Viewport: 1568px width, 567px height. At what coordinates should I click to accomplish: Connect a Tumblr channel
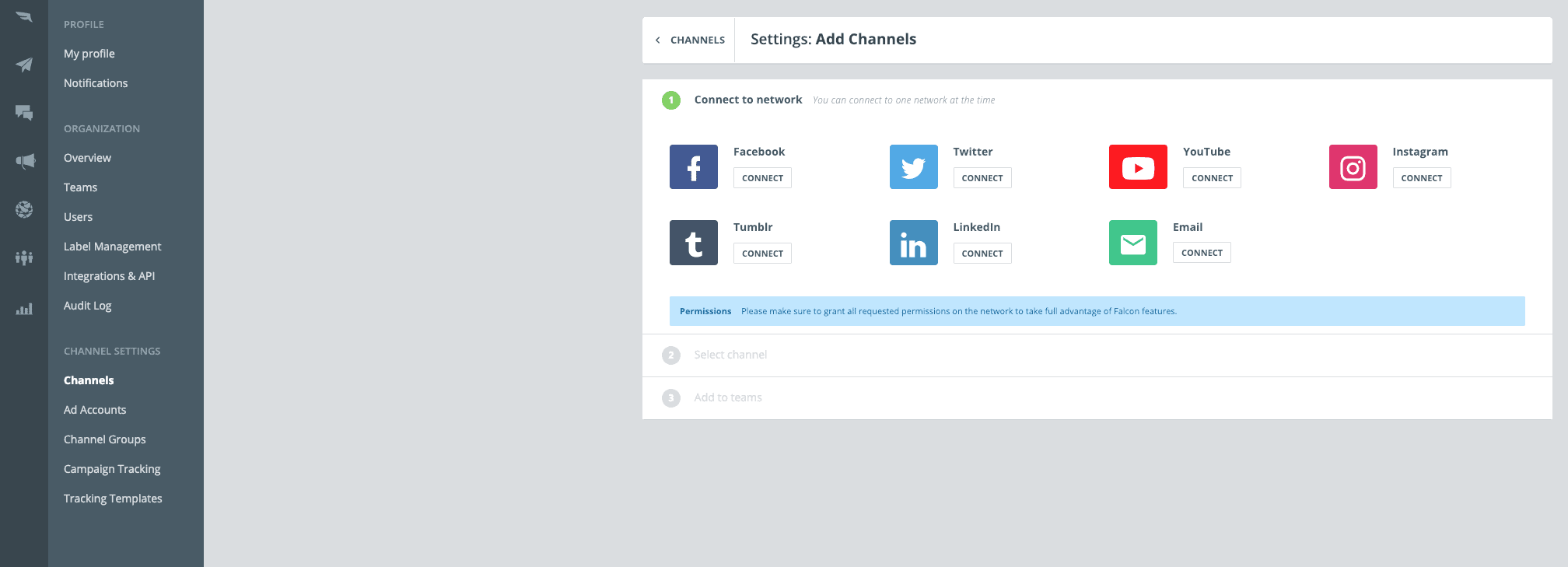click(762, 254)
